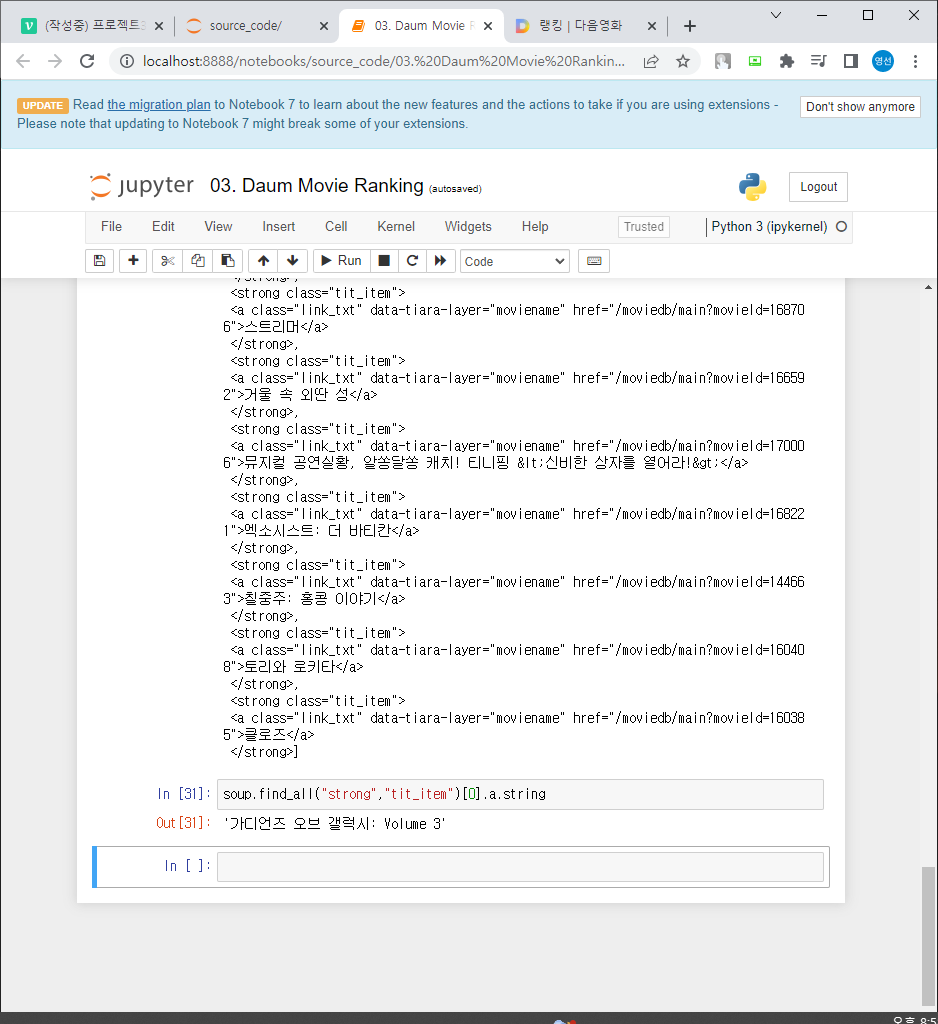Viewport: 938px width, 1024px height.
Task: Reload the page
Action: [87, 61]
